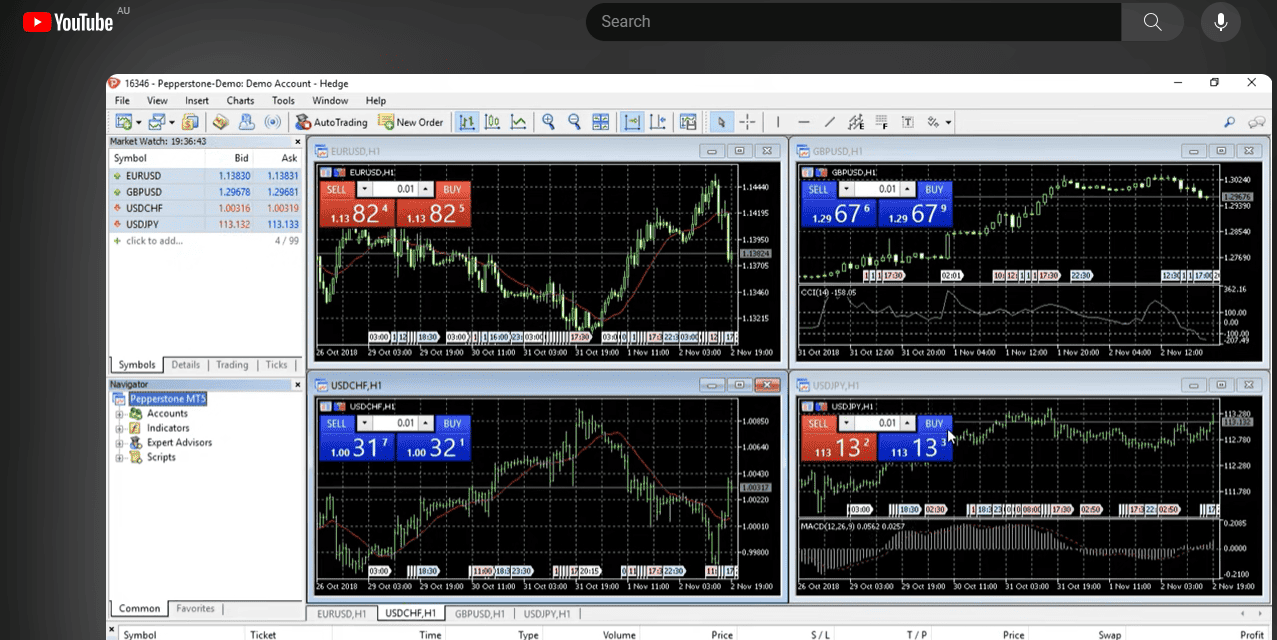Click the Profiles toolbar icon

(157, 122)
